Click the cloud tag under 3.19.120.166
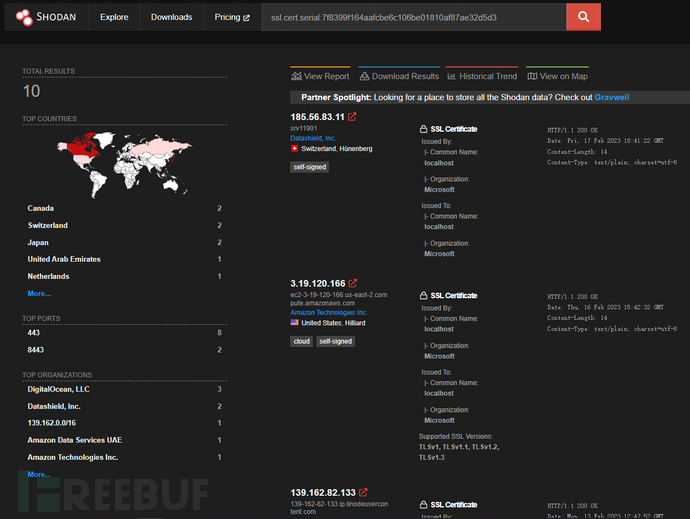Screen dimensions: 690x519 point(301,341)
